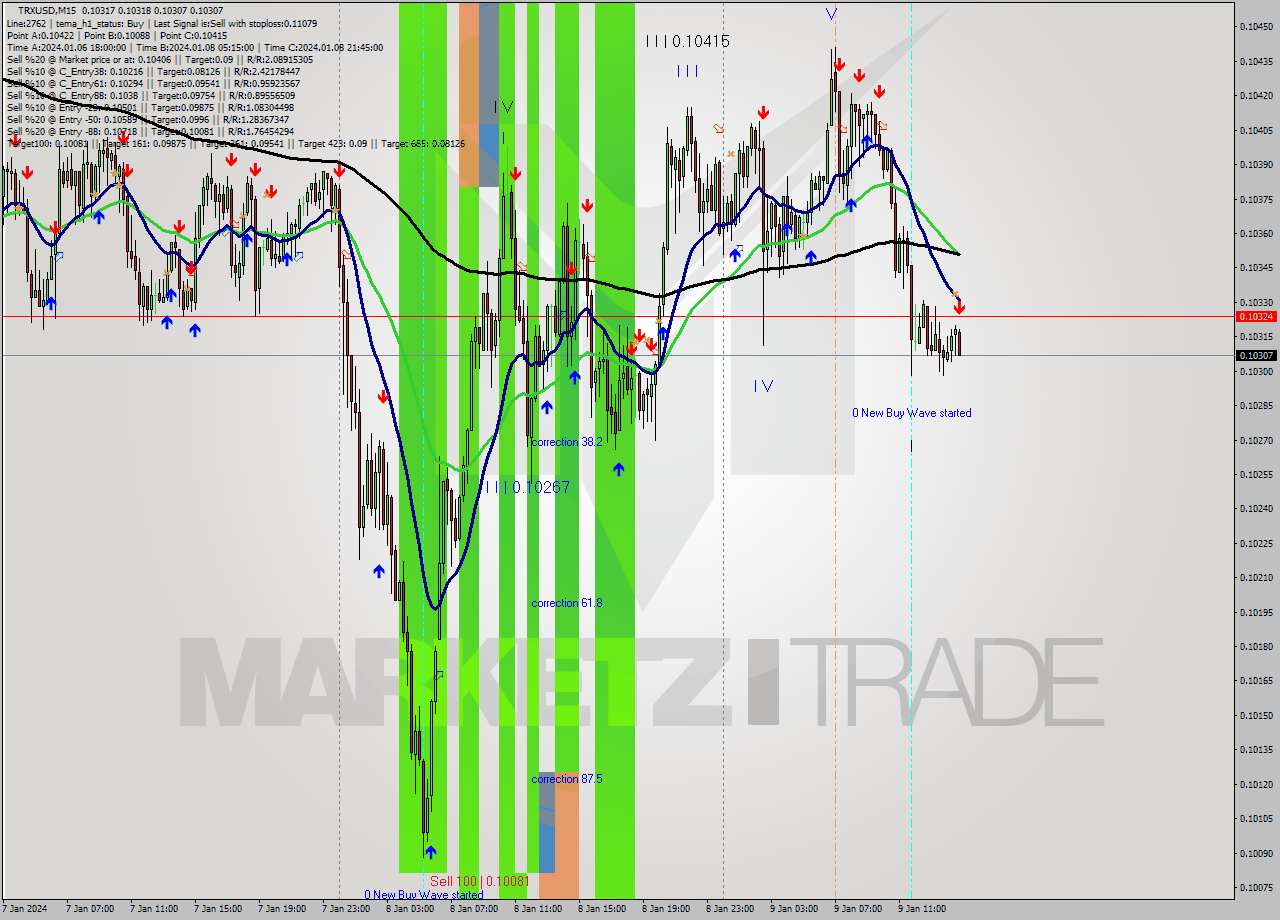Image resolution: width=1280 pixels, height=920 pixels.
Task: Click the blue 'V' wave label
Action: pos(831,14)
